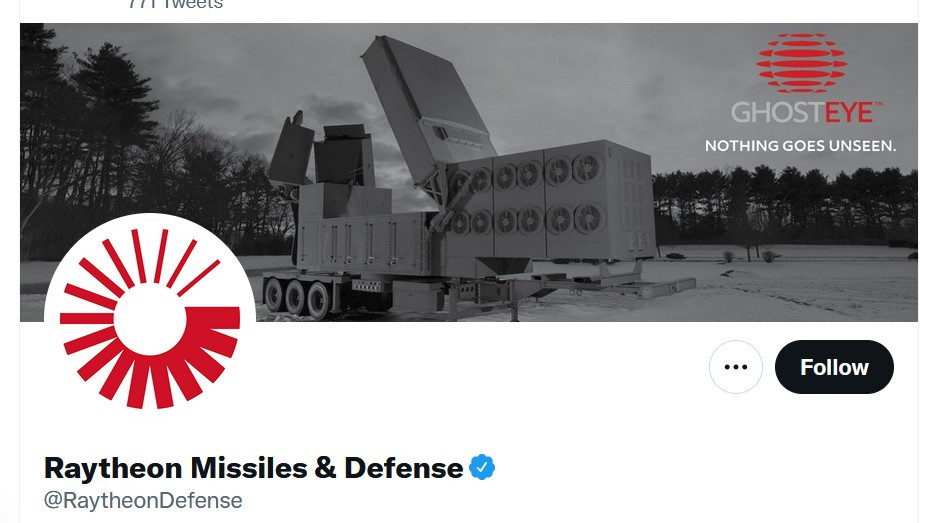Open the Raytheon red sunburst profile picture
This screenshot has height=523, width=934.
click(x=150, y=319)
